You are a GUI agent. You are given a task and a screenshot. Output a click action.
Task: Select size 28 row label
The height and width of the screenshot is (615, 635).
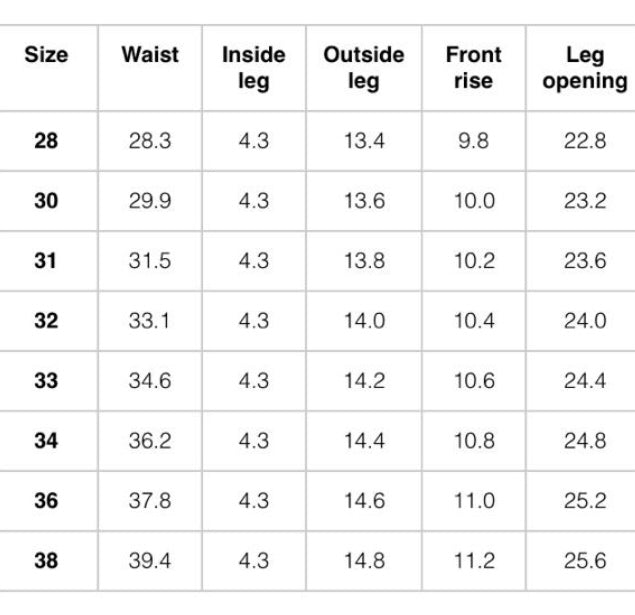(46, 141)
